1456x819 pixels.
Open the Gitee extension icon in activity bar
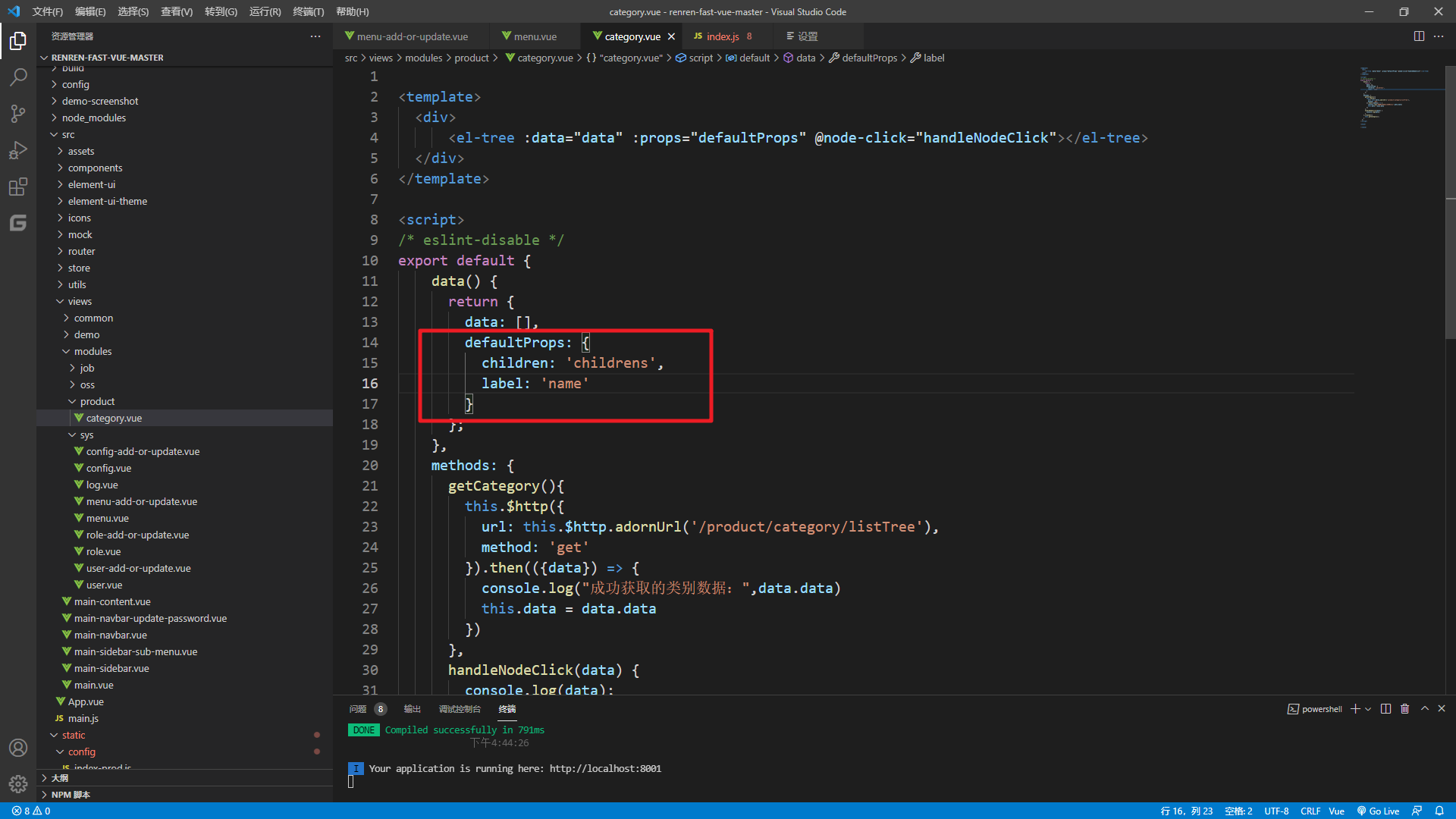point(18,223)
